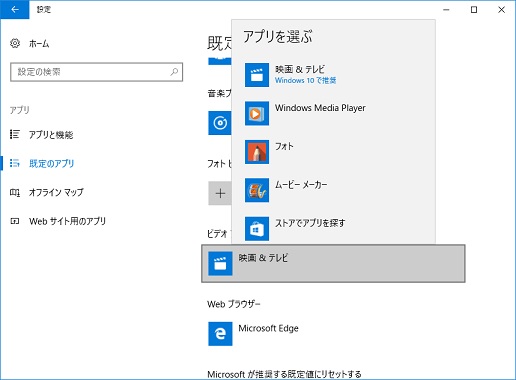Click the plus button to choose a photo viewer
Screen dimensions: 516x380
(220, 193)
